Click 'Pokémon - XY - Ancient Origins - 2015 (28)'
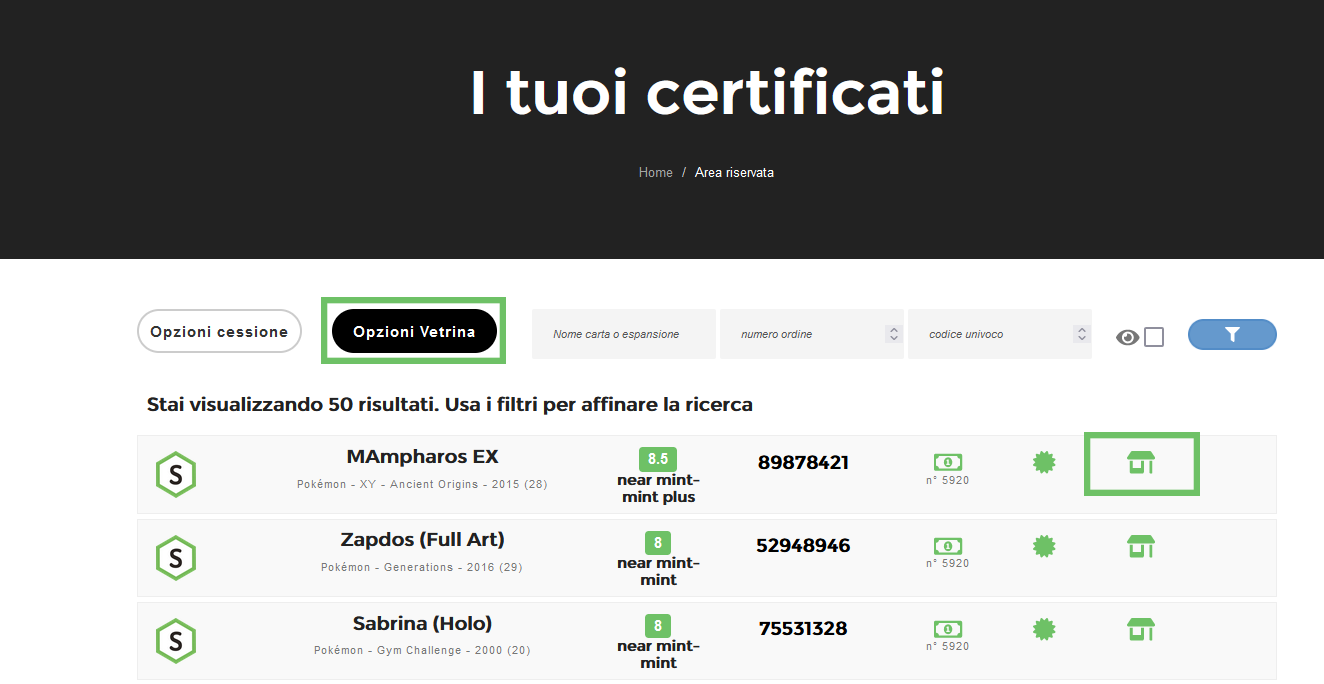Viewport: 1324px width, 684px height. (x=422, y=484)
